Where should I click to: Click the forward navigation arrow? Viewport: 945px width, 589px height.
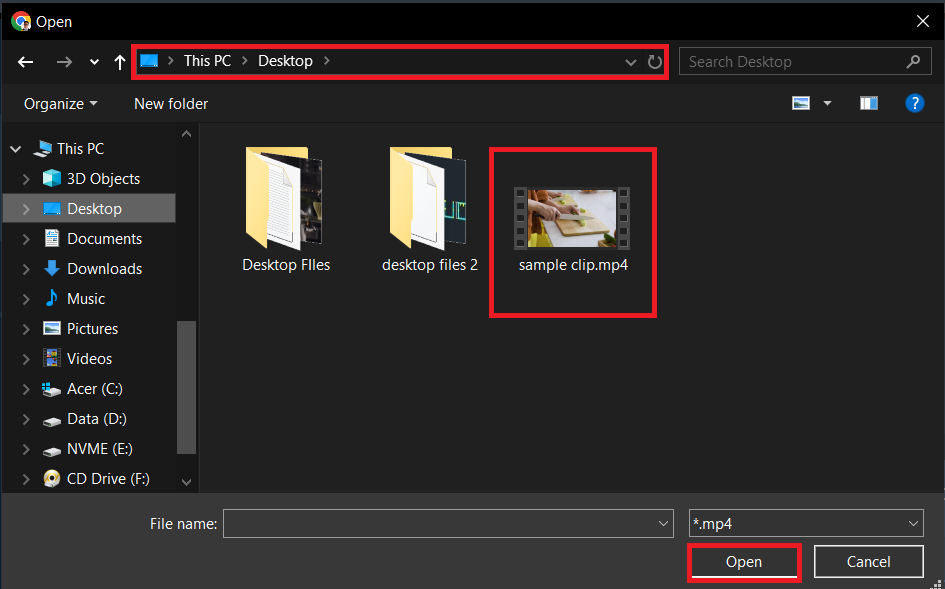(63, 61)
